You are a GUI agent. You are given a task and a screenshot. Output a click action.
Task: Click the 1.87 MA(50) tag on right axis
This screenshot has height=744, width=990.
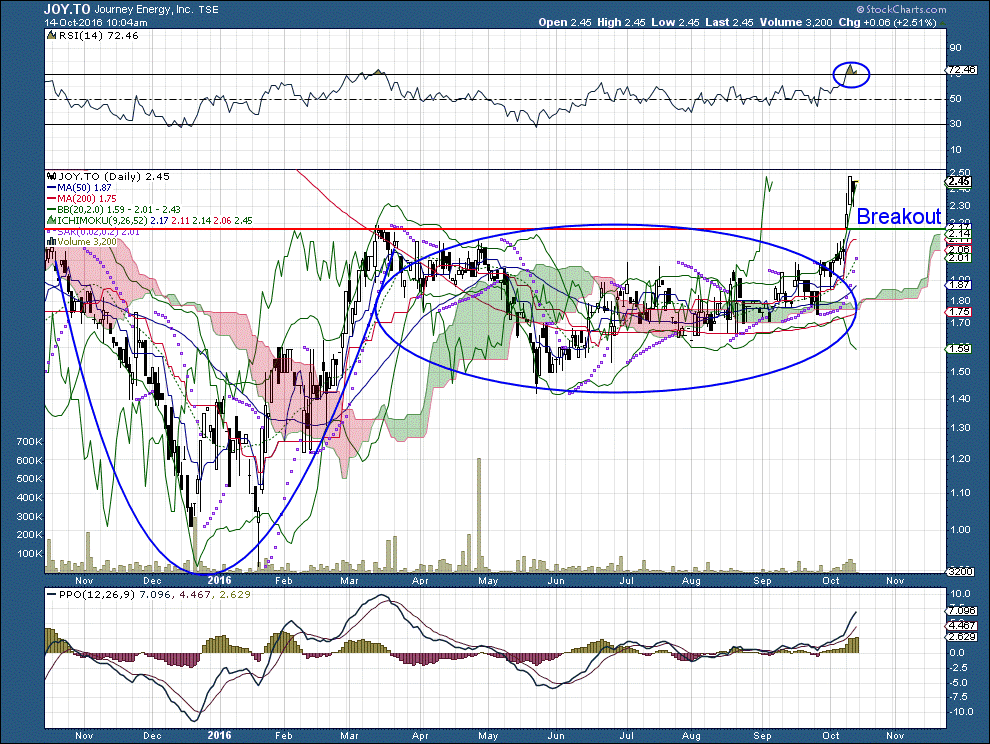coord(960,285)
